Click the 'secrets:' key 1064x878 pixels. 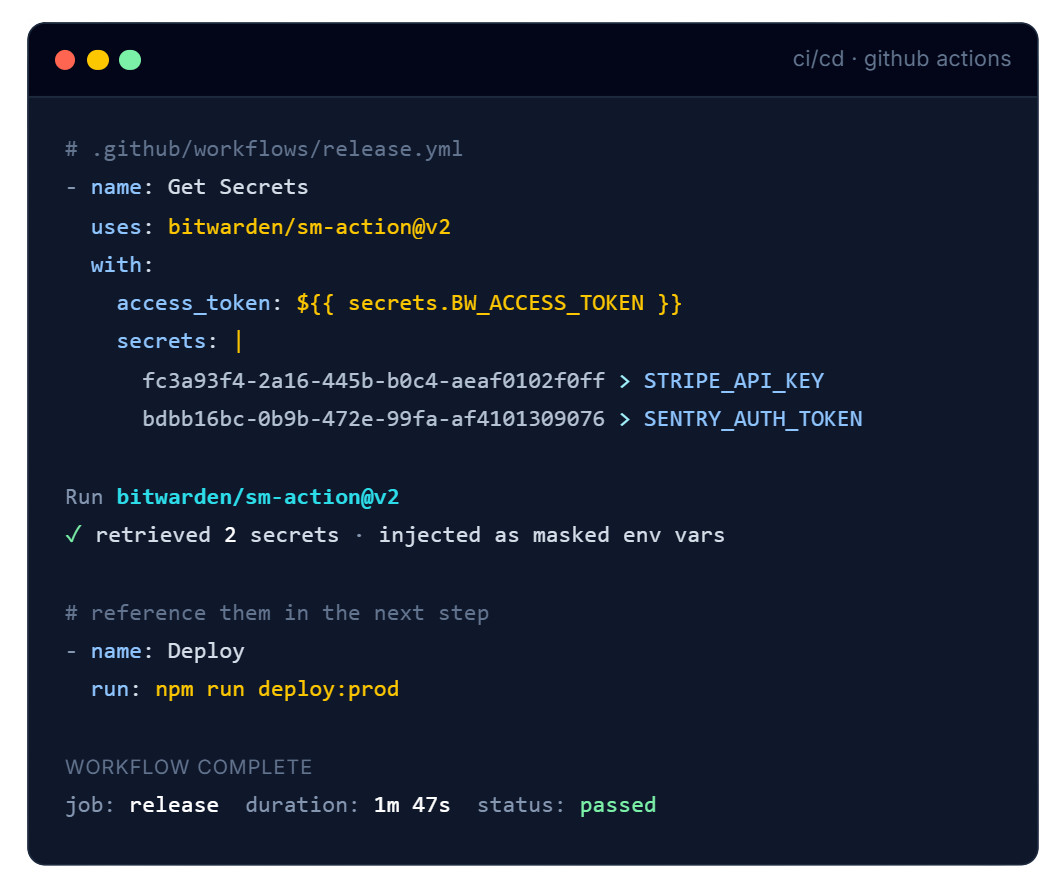[167, 341]
